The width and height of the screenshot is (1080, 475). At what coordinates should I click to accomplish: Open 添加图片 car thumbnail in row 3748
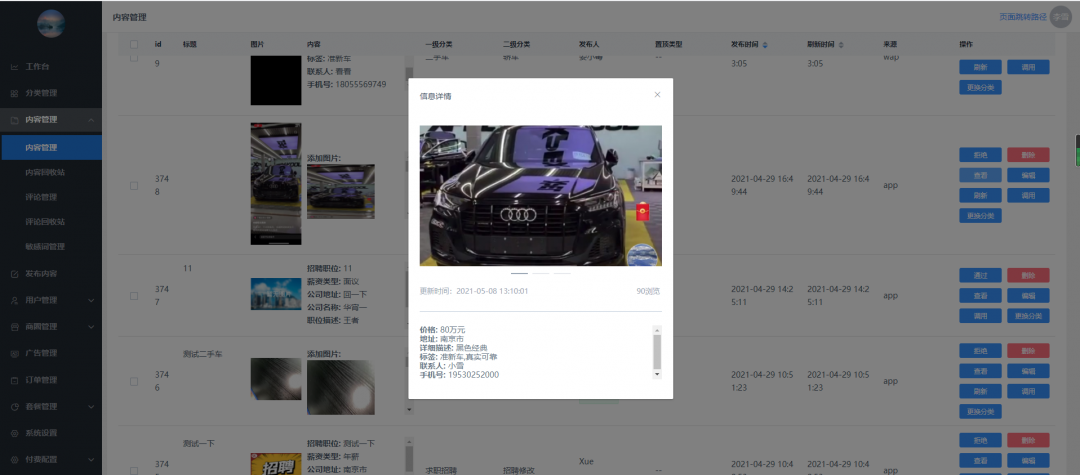[x=340, y=191]
